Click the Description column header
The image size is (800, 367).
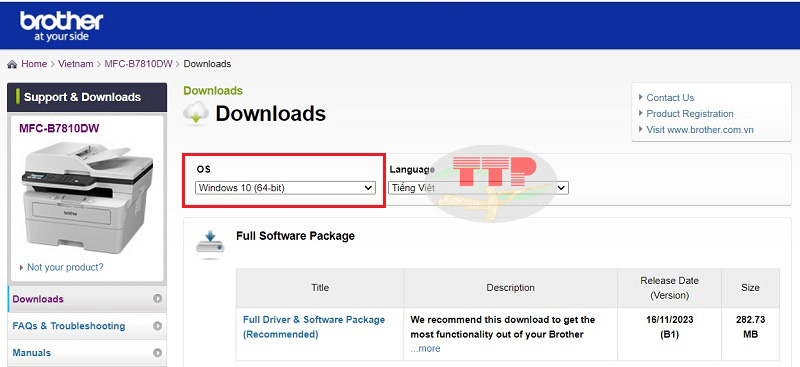510,288
